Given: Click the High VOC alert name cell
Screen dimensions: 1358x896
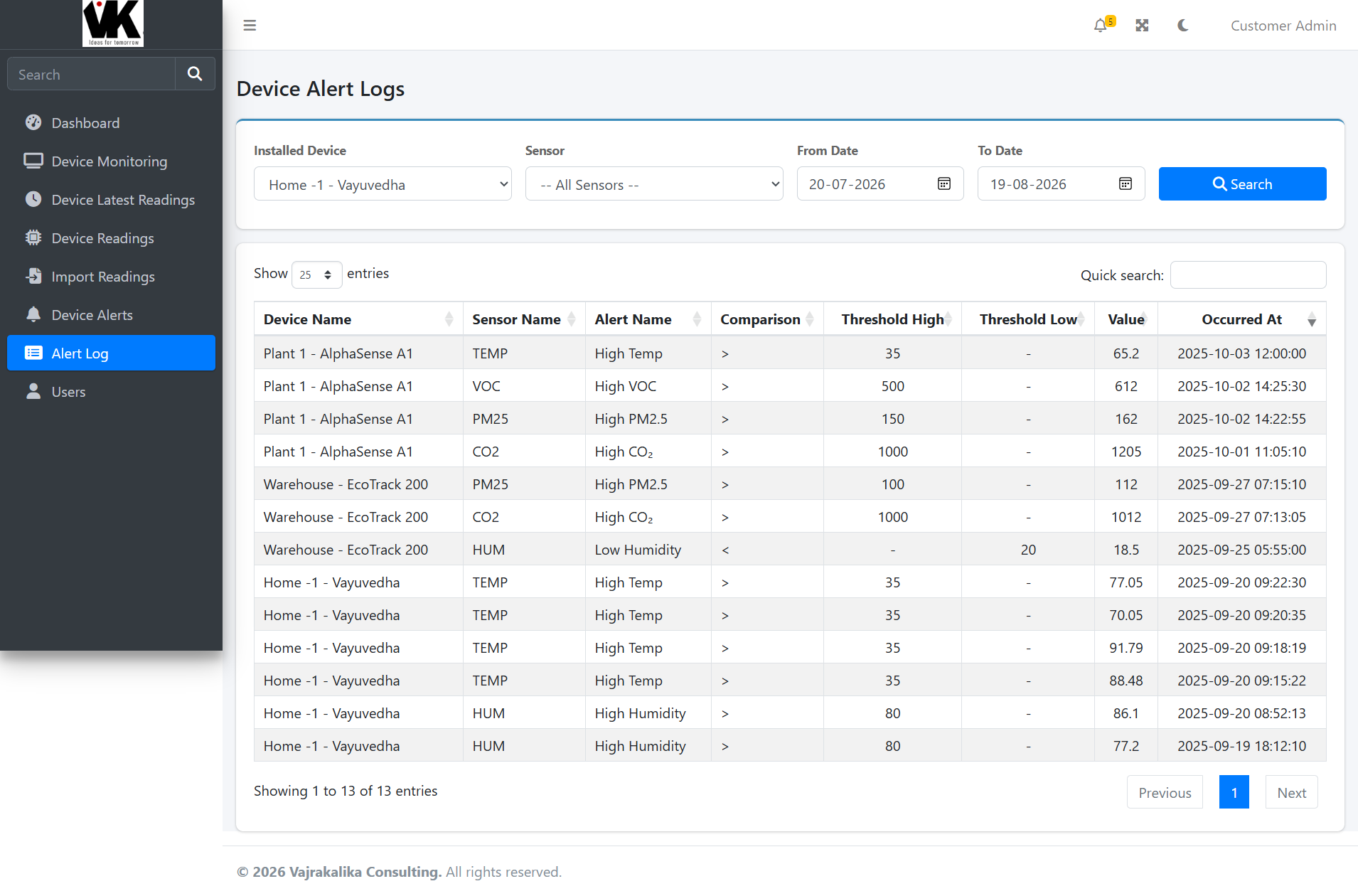Looking at the screenshot, I should point(648,386).
